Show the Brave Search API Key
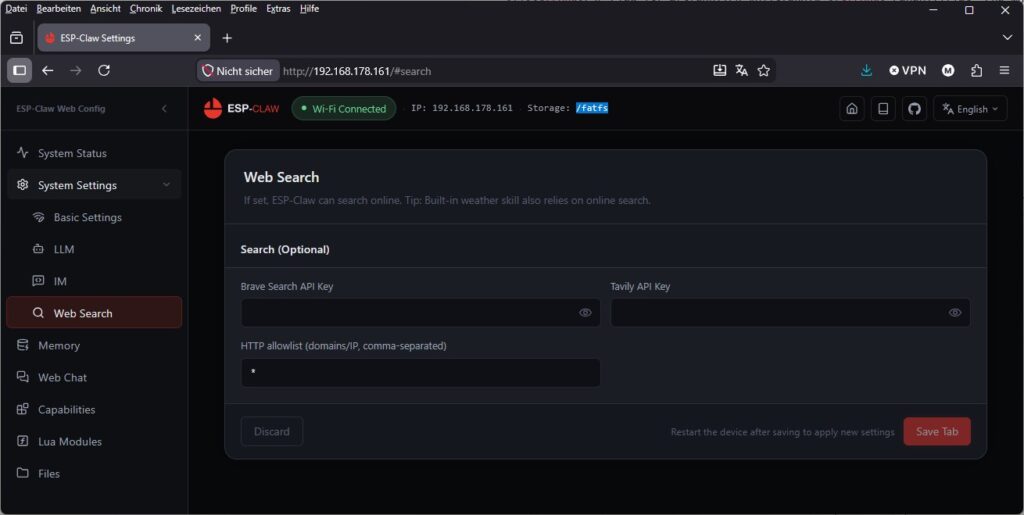This screenshot has width=1024, height=515. [585, 313]
